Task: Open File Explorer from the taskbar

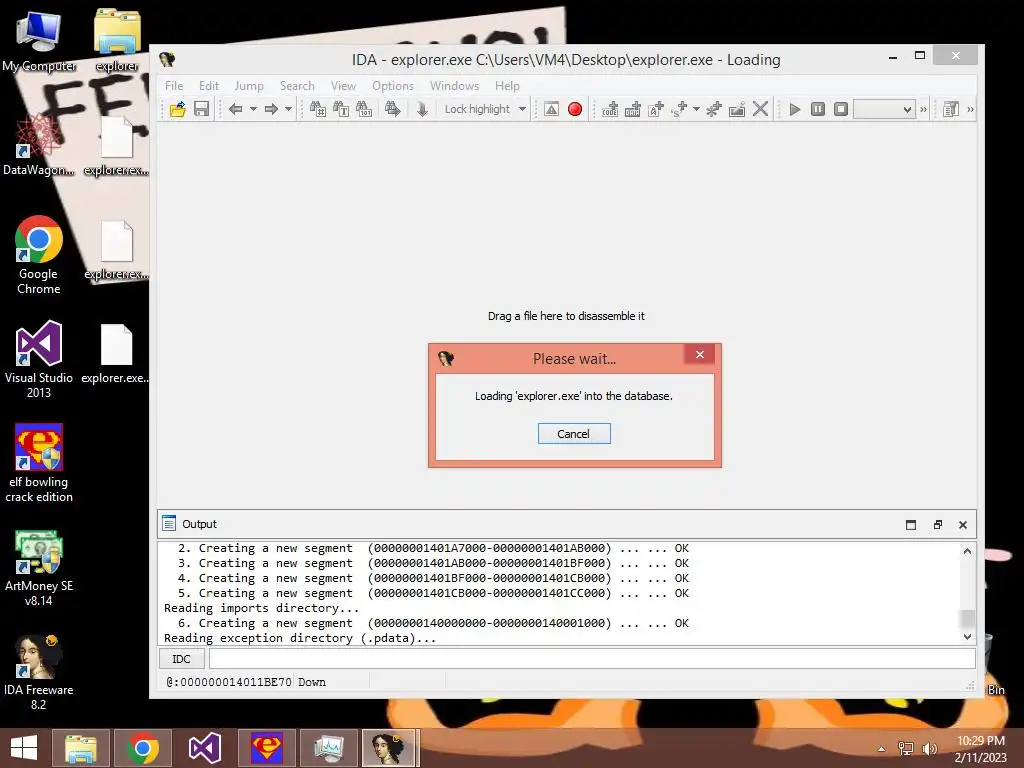Action: pos(81,748)
